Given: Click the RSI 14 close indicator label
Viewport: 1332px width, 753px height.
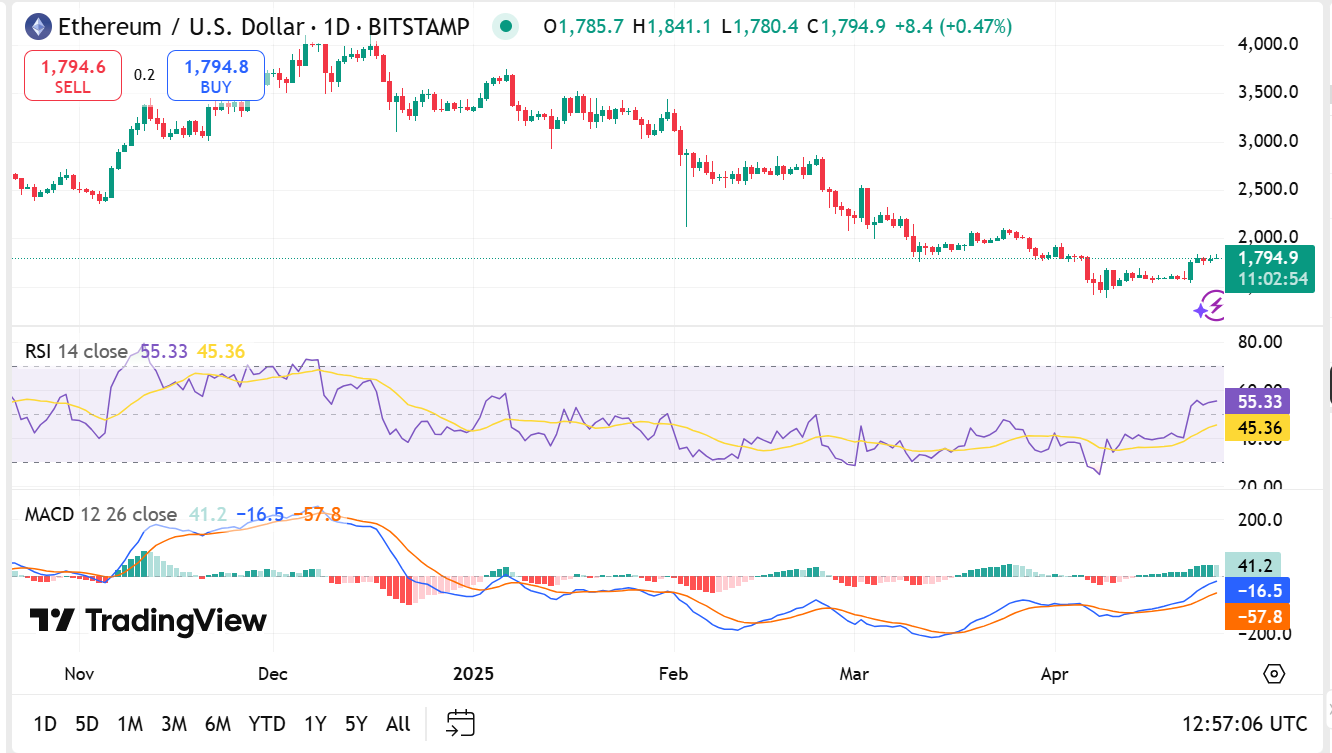Looking at the screenshot, I should tap(76, 351).
